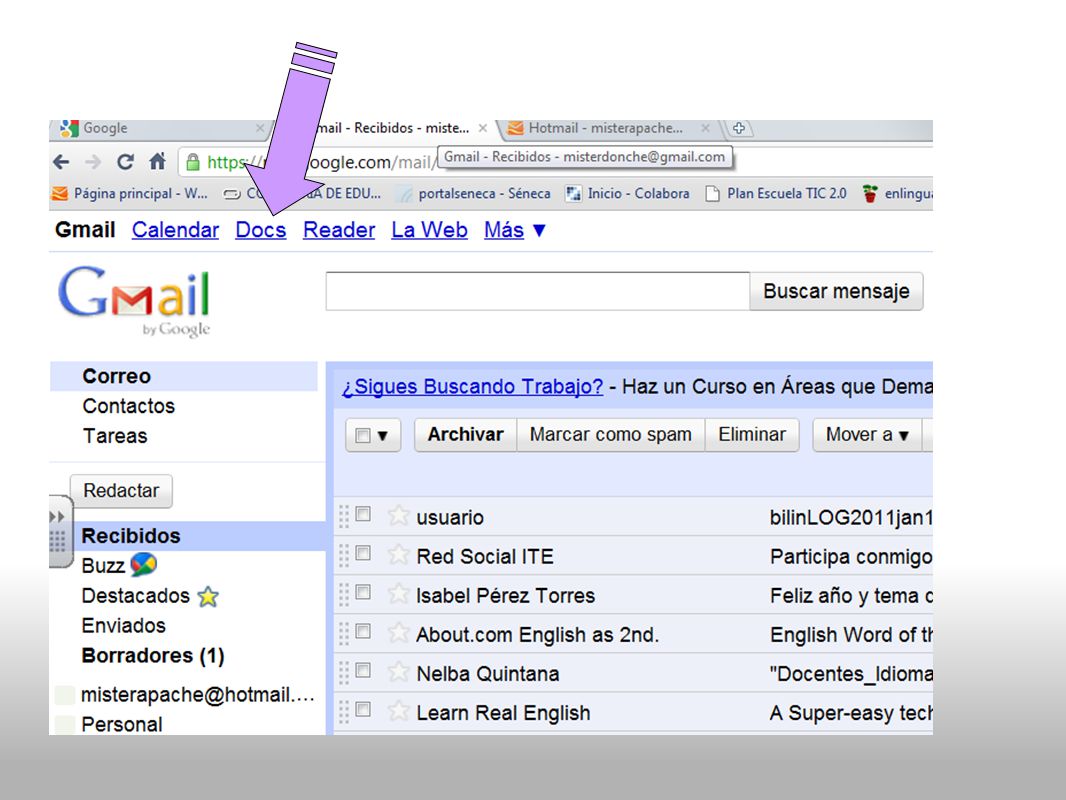The height and width of the screenshot is (800, 1066).
Task: Click in the mail search field
Action: point(538,291)
